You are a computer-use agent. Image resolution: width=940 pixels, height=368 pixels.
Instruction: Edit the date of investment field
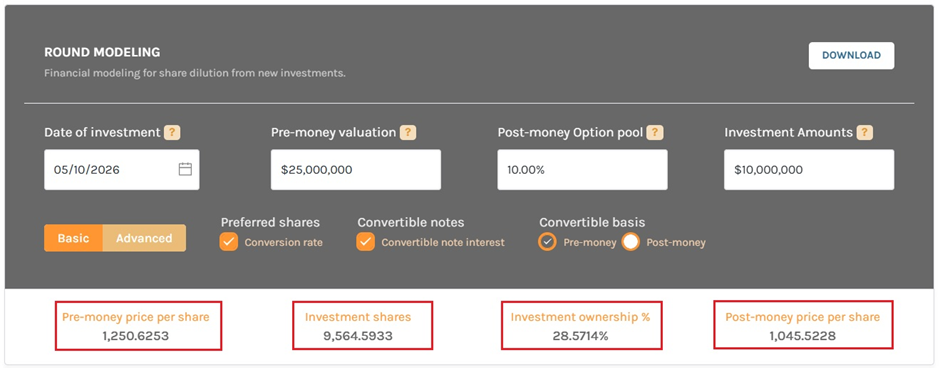[x=122, y=170]
